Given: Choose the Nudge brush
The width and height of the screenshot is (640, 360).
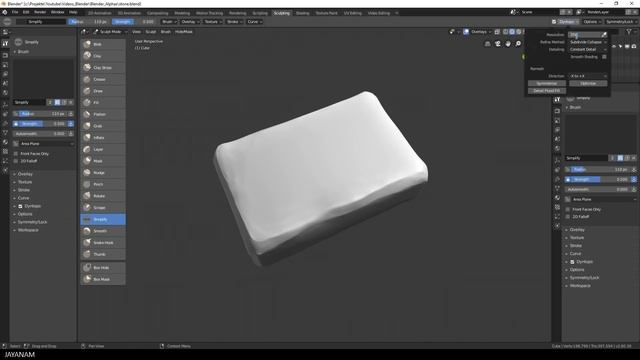Looking at the screenshot, I should (x=103, y=173).
